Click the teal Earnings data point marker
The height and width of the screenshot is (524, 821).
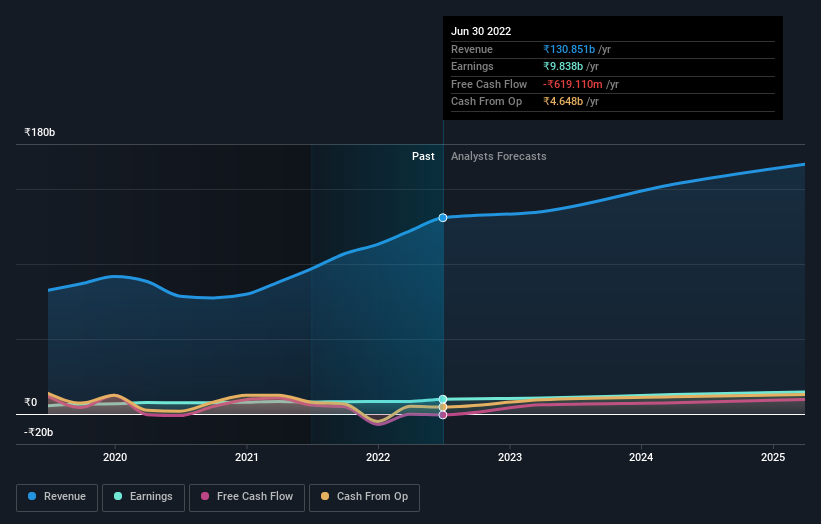point(443,399)
